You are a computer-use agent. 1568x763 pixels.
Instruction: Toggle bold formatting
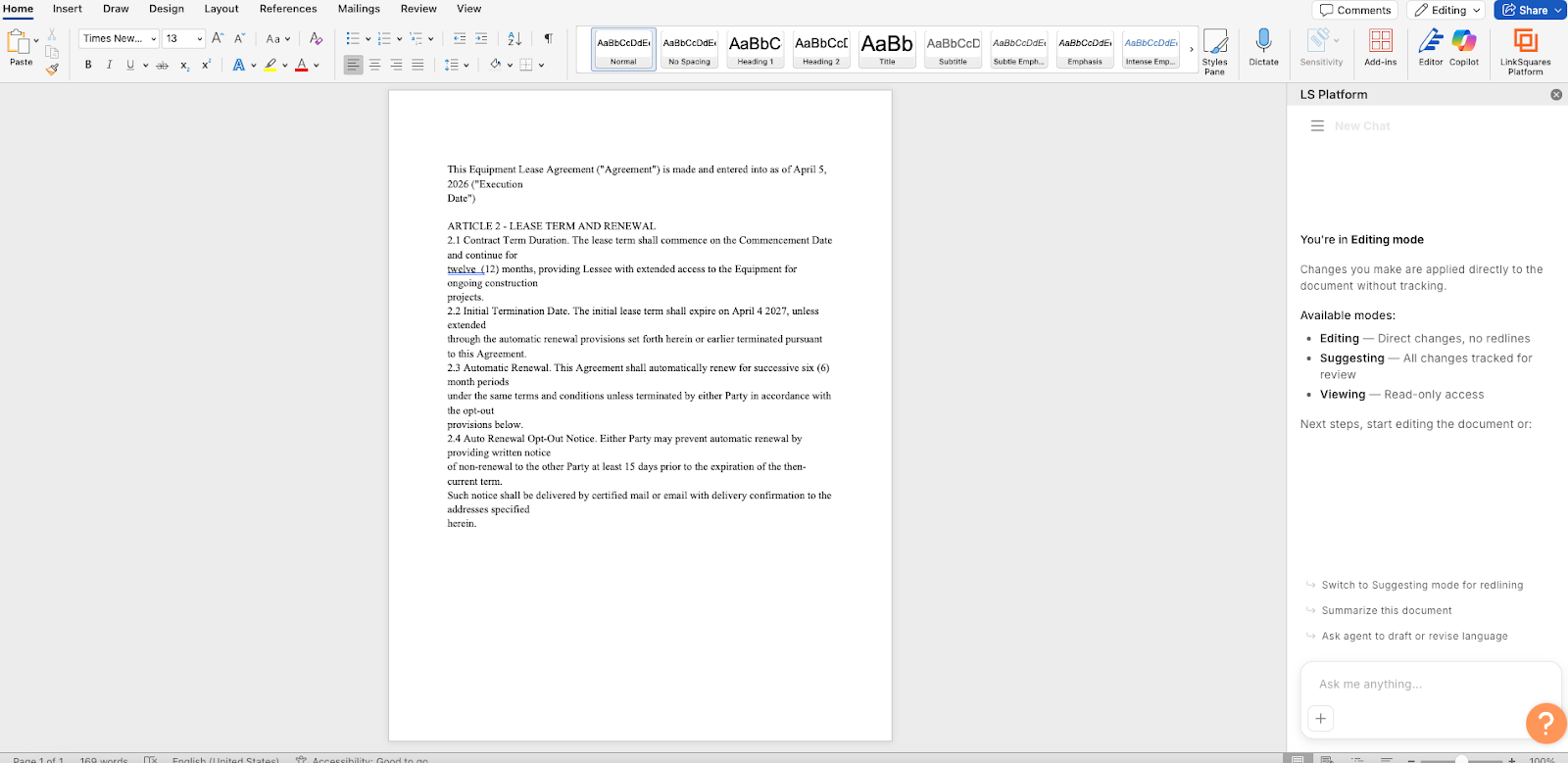(88, 65)
